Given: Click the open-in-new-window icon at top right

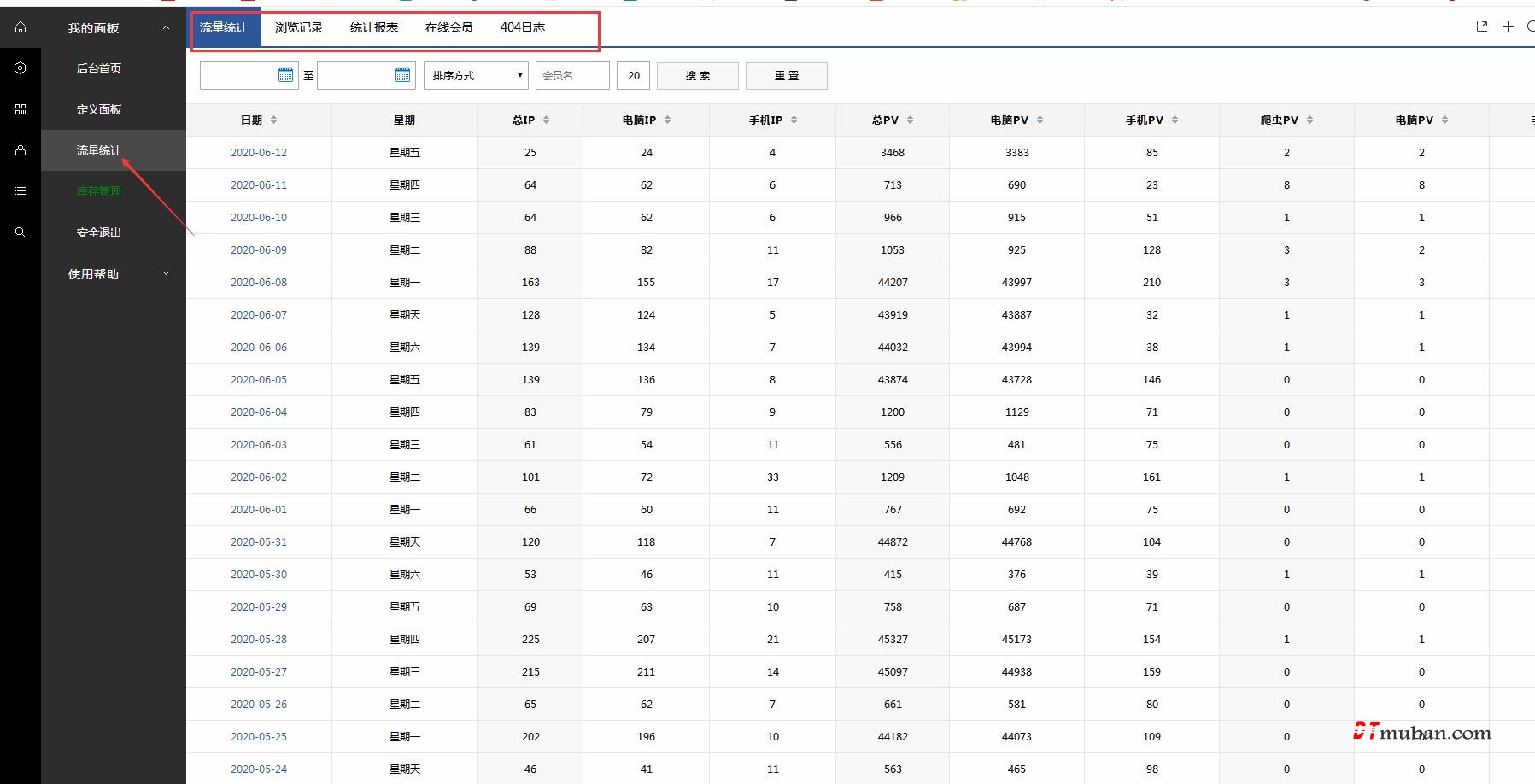Looking at the screenshot, I should (x=1482, y=26).
